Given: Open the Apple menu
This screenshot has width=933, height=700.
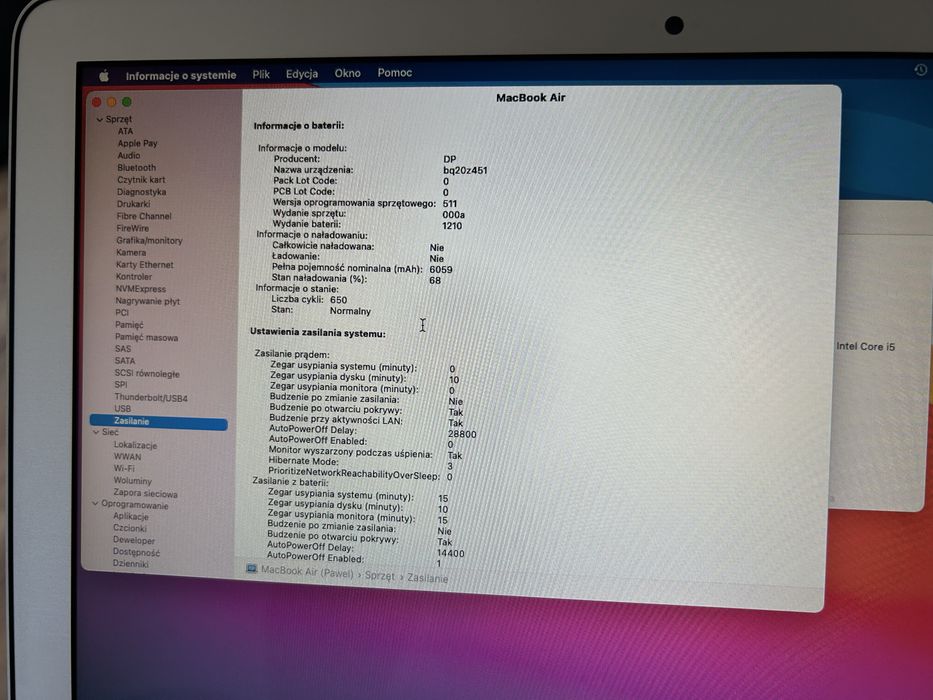Looking at the screenshot, I should point(104,76).
